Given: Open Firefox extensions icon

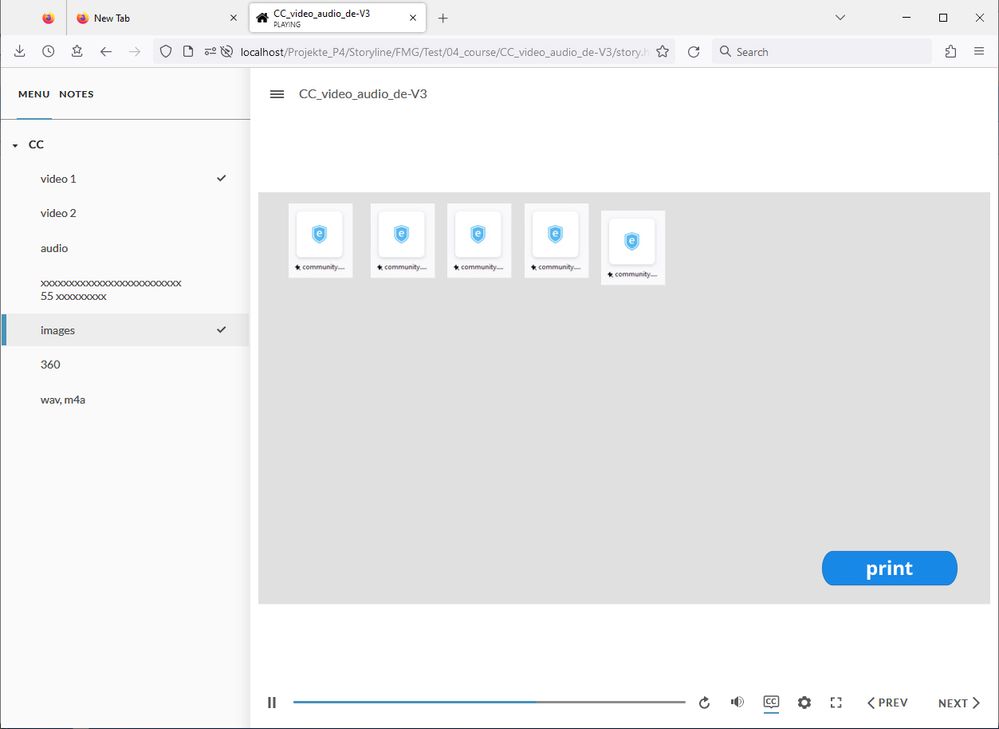Looking at the screenshot, I should point(950,52).
